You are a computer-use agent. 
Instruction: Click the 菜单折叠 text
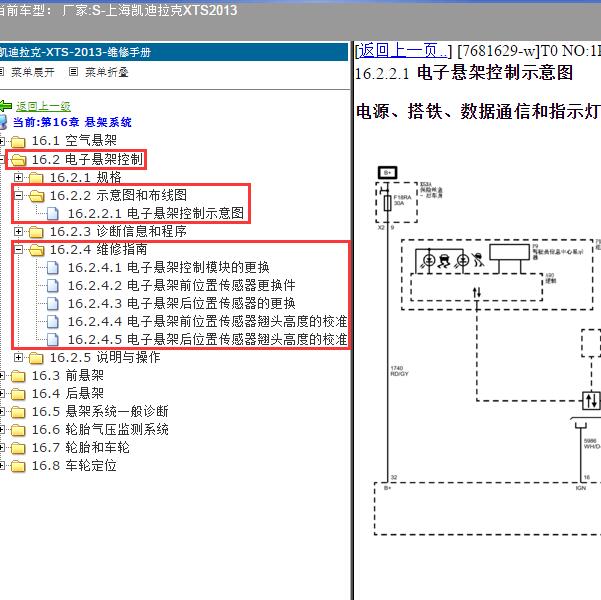click(107, 72)
